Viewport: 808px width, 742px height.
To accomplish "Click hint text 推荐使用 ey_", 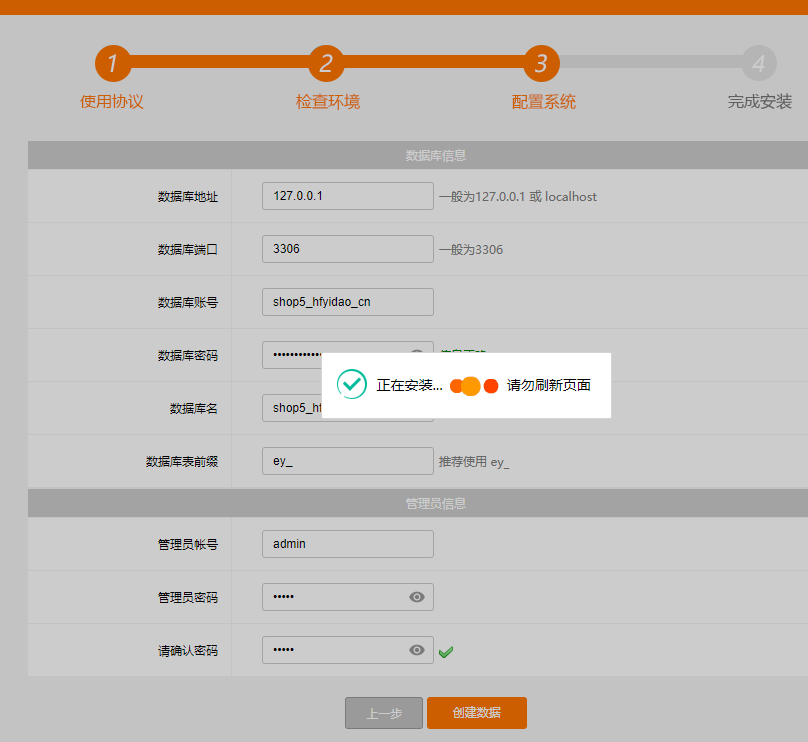I will pos(474,462).
